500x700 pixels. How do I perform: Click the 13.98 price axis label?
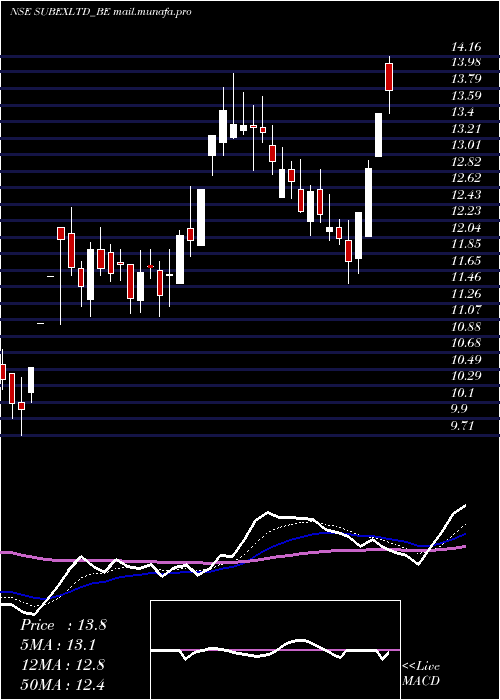tap(467, 63)
